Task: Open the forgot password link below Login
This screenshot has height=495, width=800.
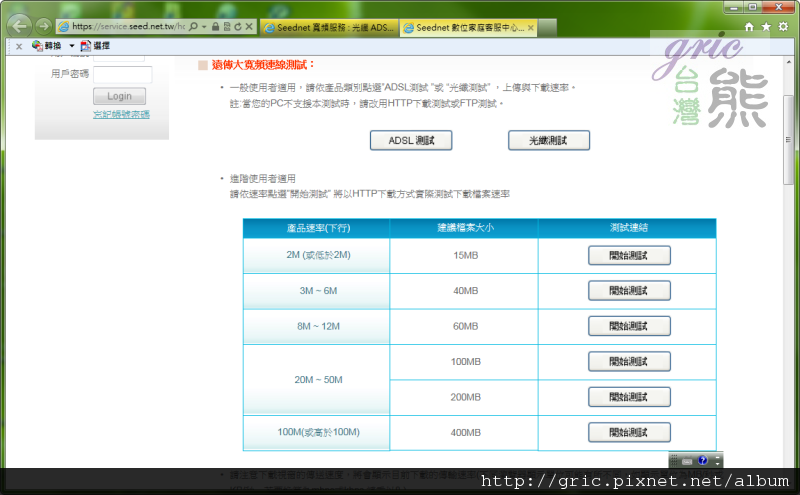Action: tap(121, 114)
